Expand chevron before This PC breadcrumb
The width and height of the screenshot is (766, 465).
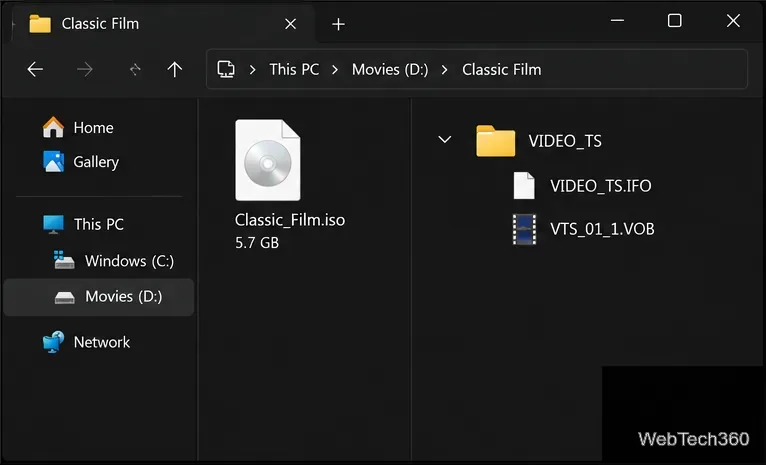pyautogui.click(x=253, y=70)
